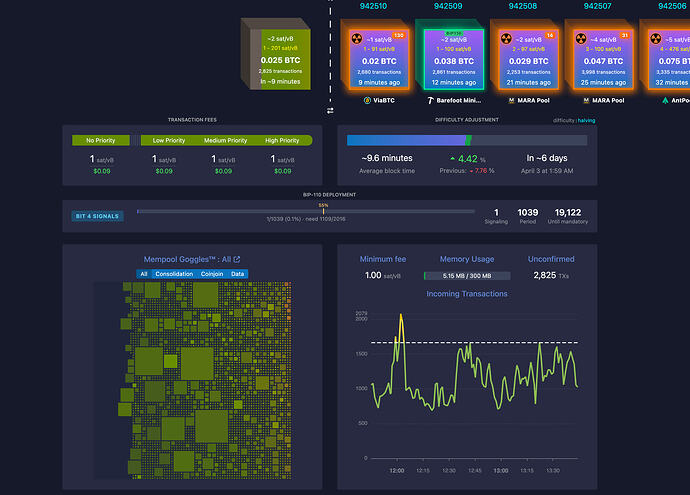Enable the Consolidation goggles filter

click(176, 274)
